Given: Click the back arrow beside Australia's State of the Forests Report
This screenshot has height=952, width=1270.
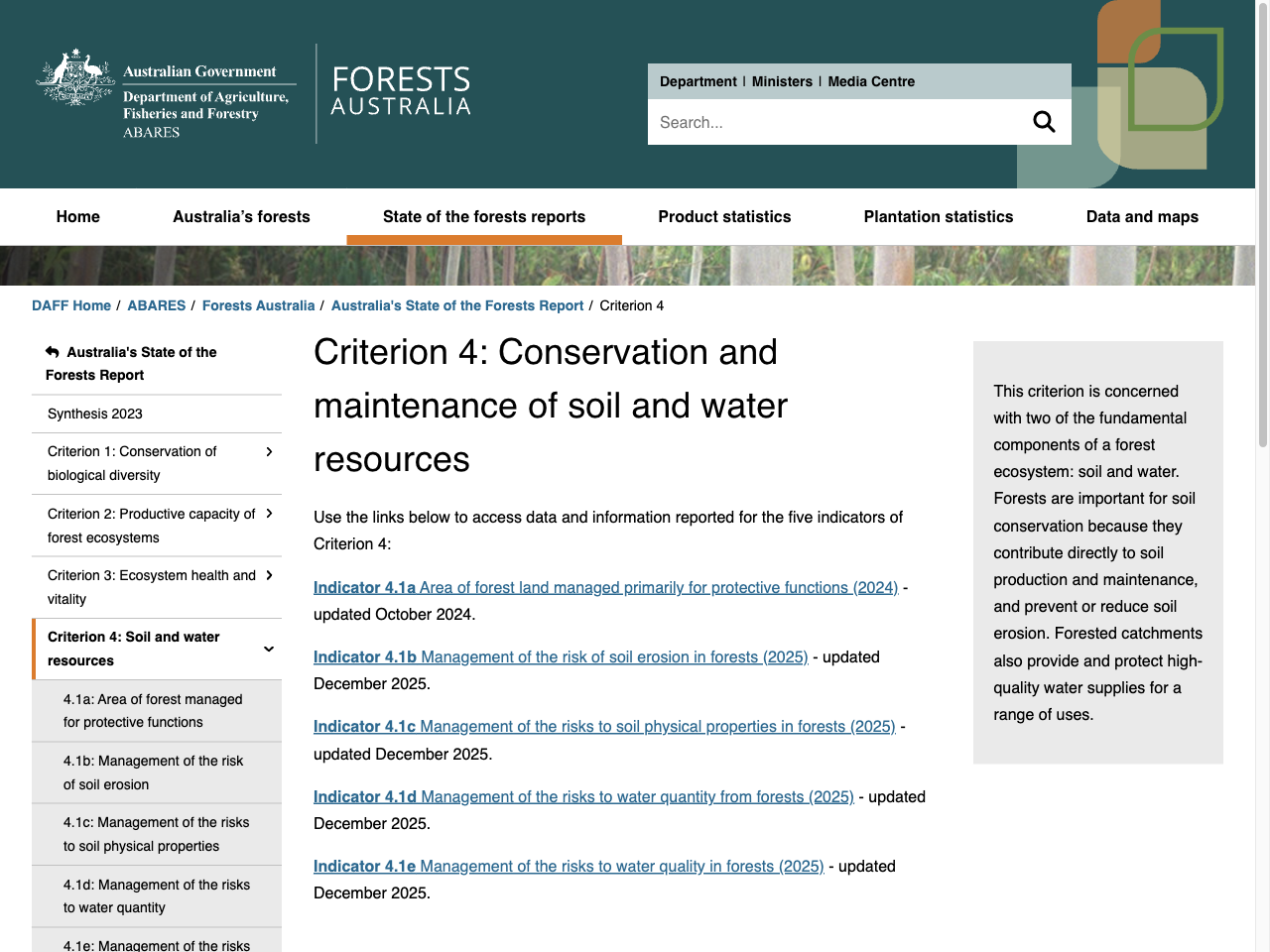Looking at the screenshot, I should pos(50,352).
